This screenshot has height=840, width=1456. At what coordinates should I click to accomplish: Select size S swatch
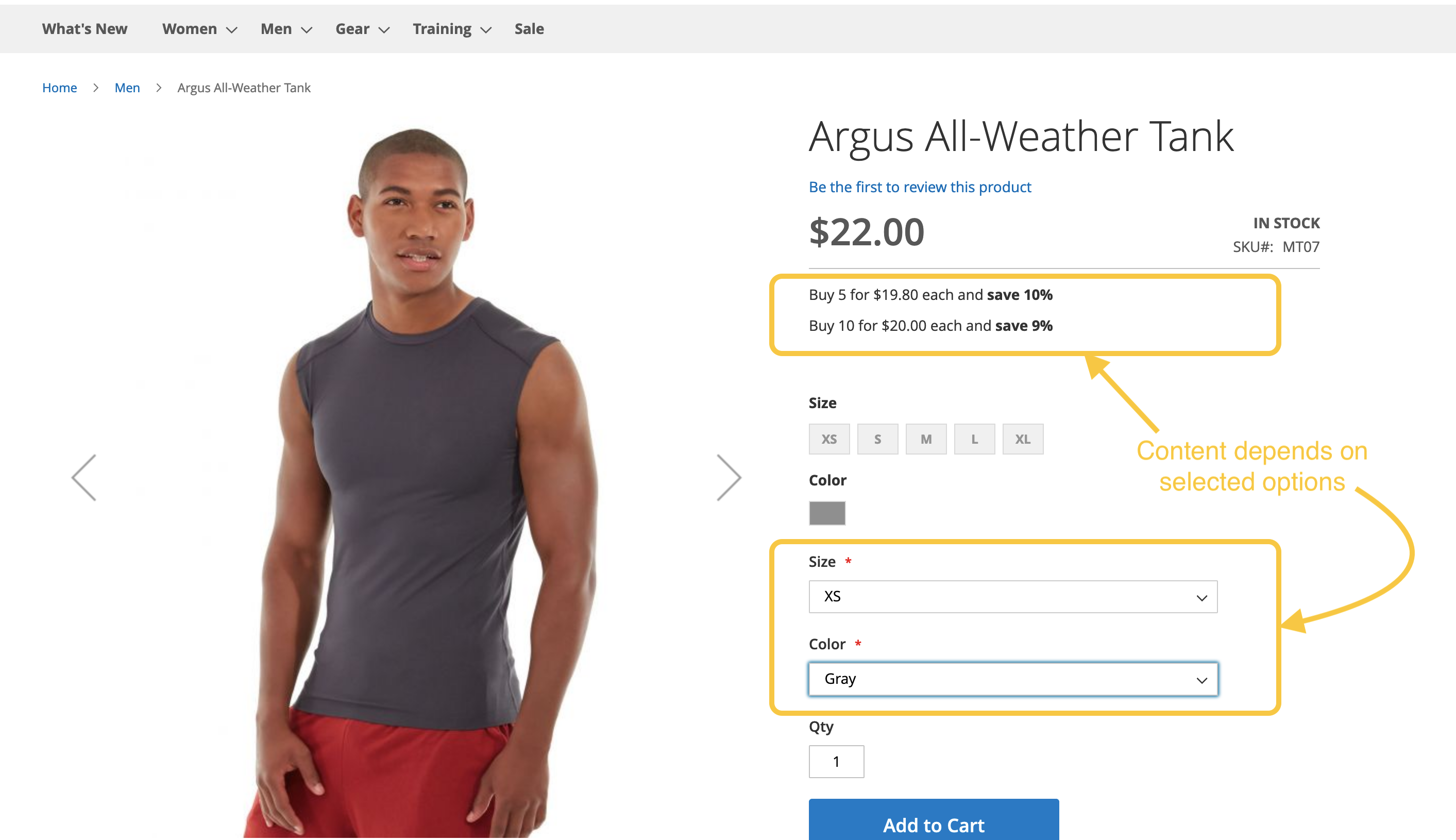pos(877,439)
